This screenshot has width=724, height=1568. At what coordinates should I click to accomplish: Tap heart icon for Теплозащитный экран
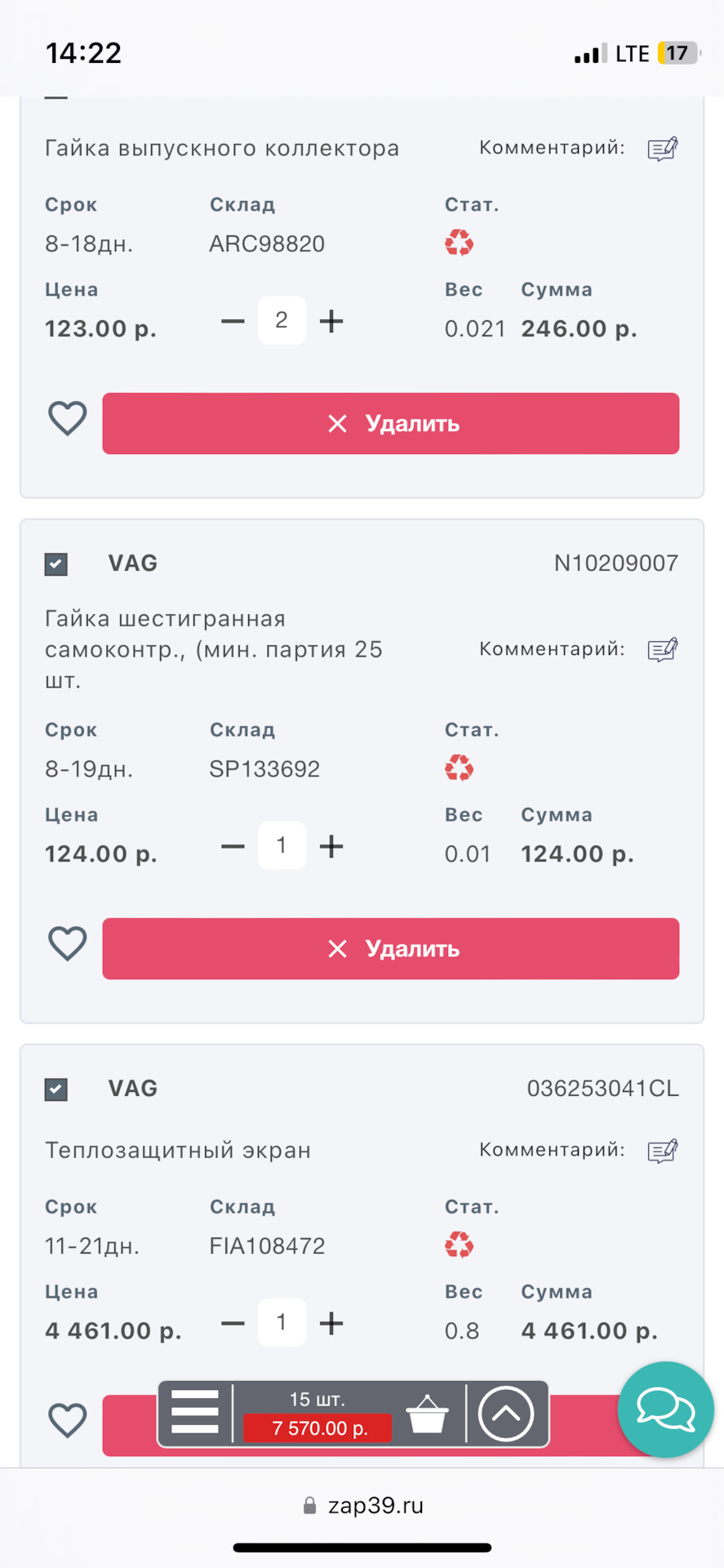pyautogui.click(x=68, y=1420)
